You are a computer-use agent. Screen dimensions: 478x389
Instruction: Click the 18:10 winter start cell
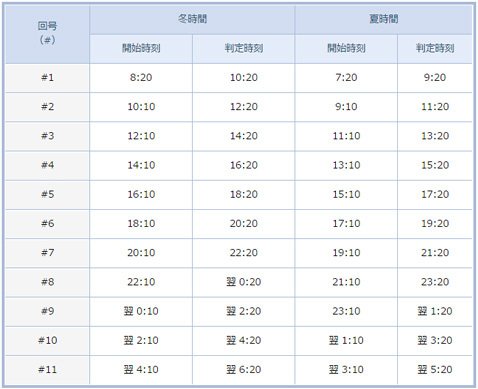click(x=141, y=224)
